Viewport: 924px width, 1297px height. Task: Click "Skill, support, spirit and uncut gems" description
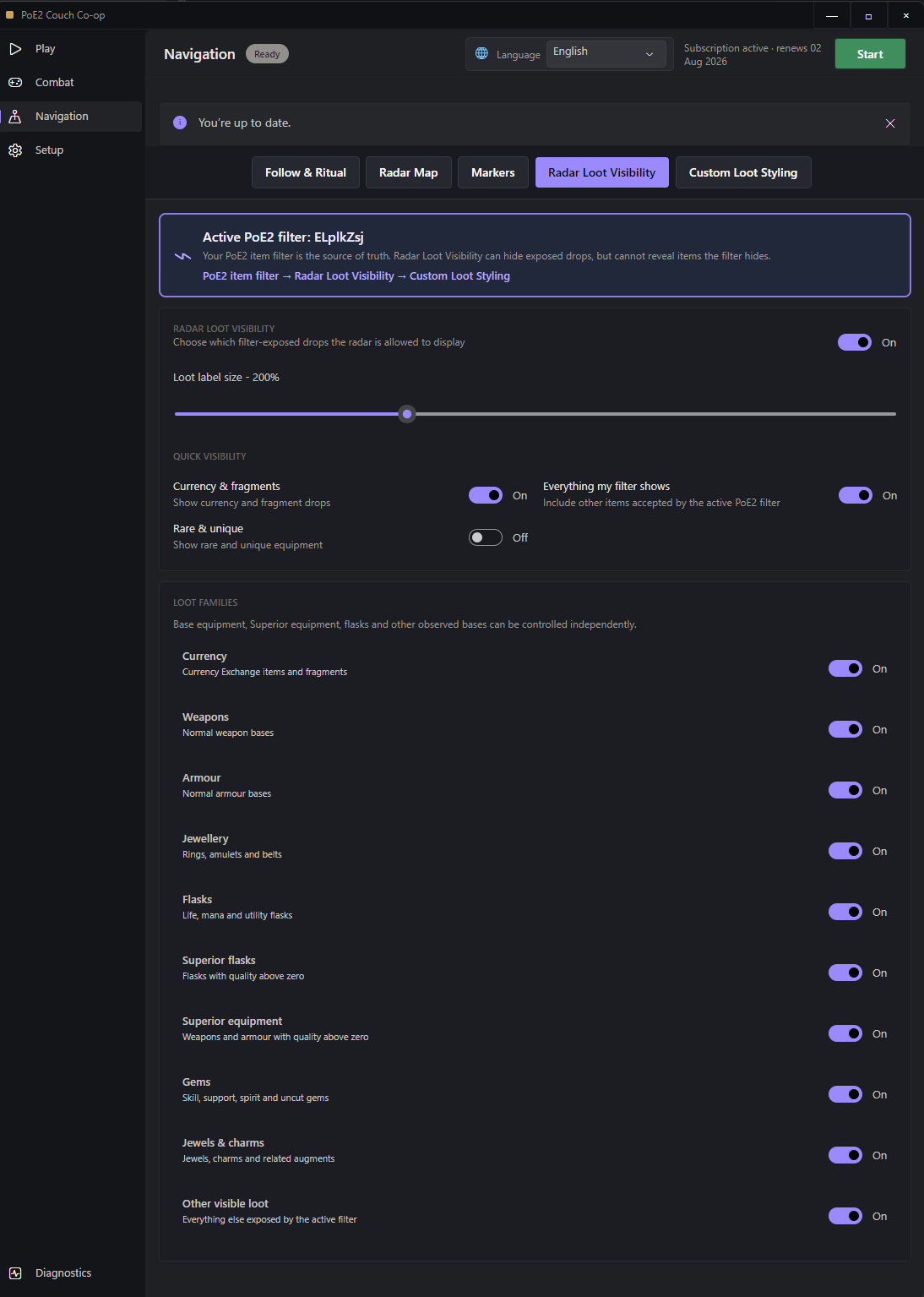[x=256, y=1098]
